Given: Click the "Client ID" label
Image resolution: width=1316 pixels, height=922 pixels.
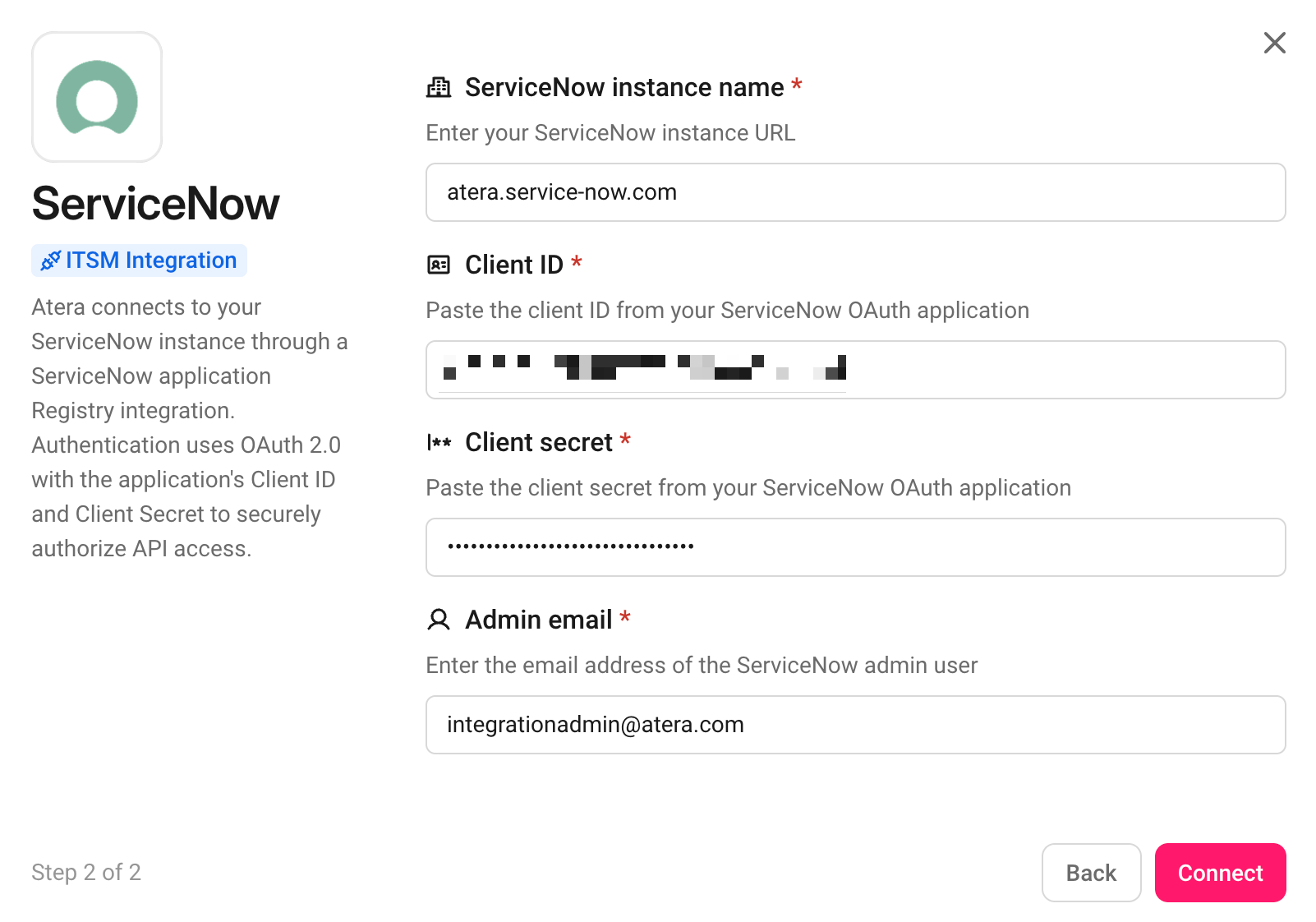Looking at the screenshot, I should 514,265.
